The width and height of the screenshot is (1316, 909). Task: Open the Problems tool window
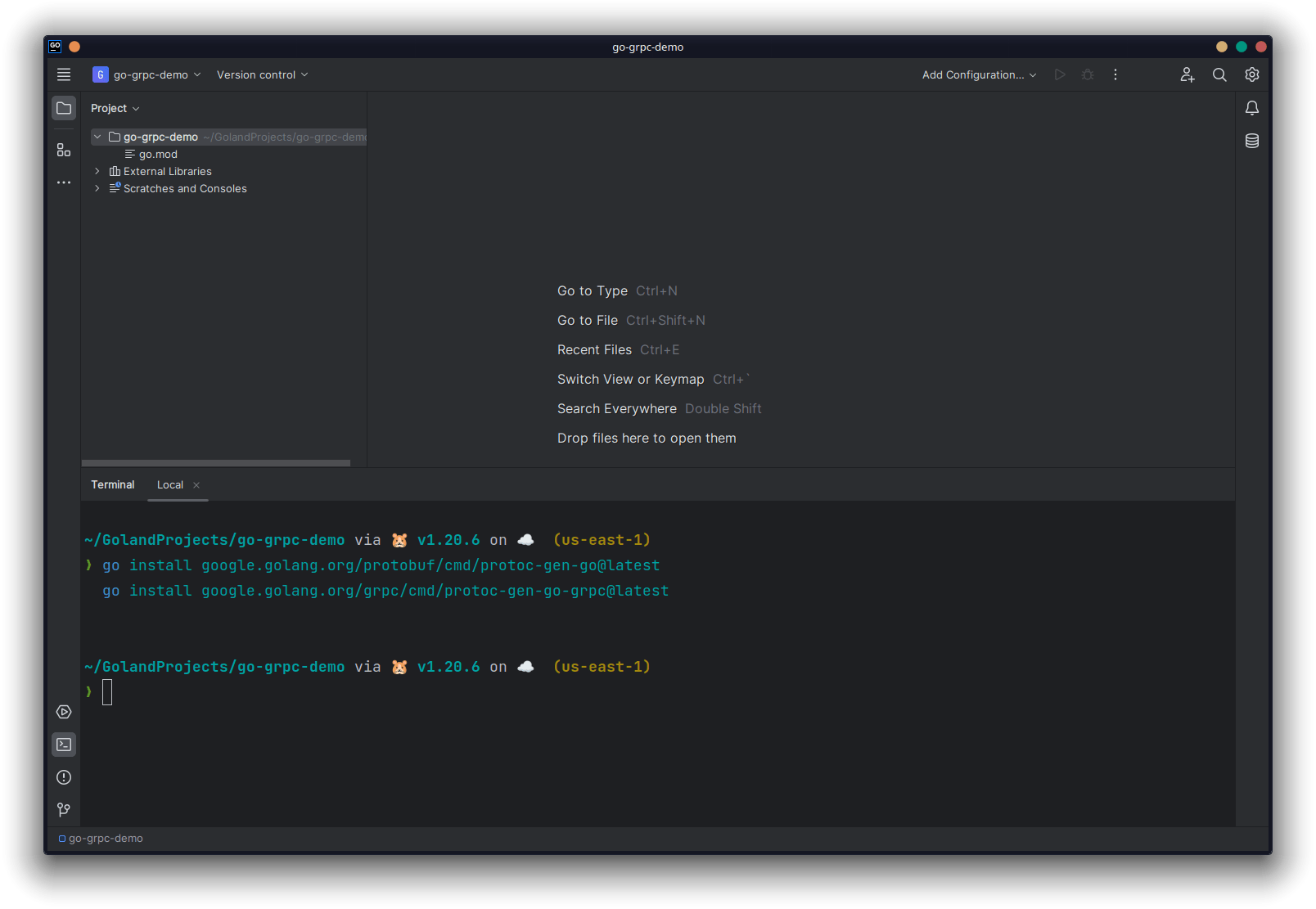coord(64,777)
